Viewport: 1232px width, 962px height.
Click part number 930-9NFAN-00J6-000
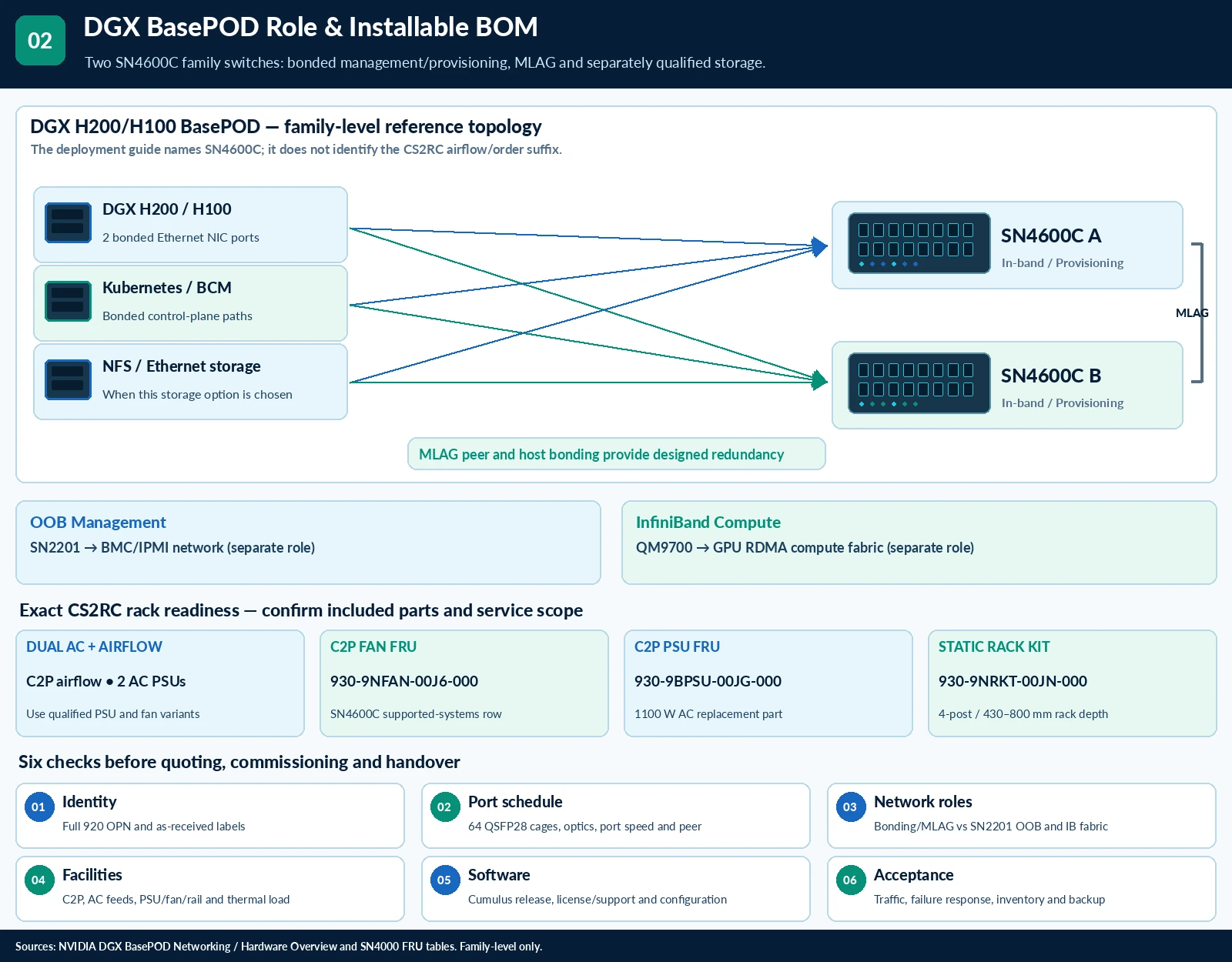coord(404,681)
